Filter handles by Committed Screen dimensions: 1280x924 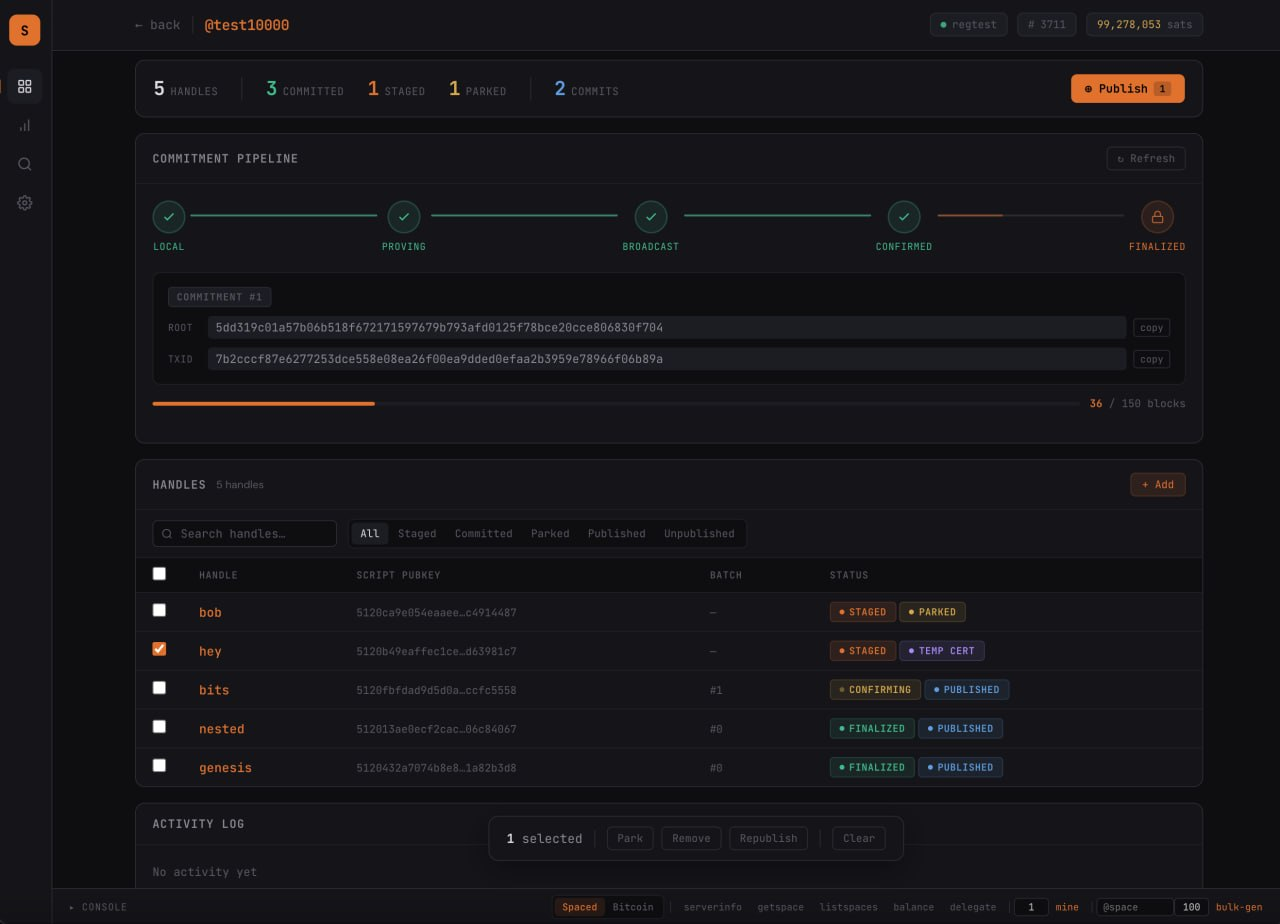point(484,533)
